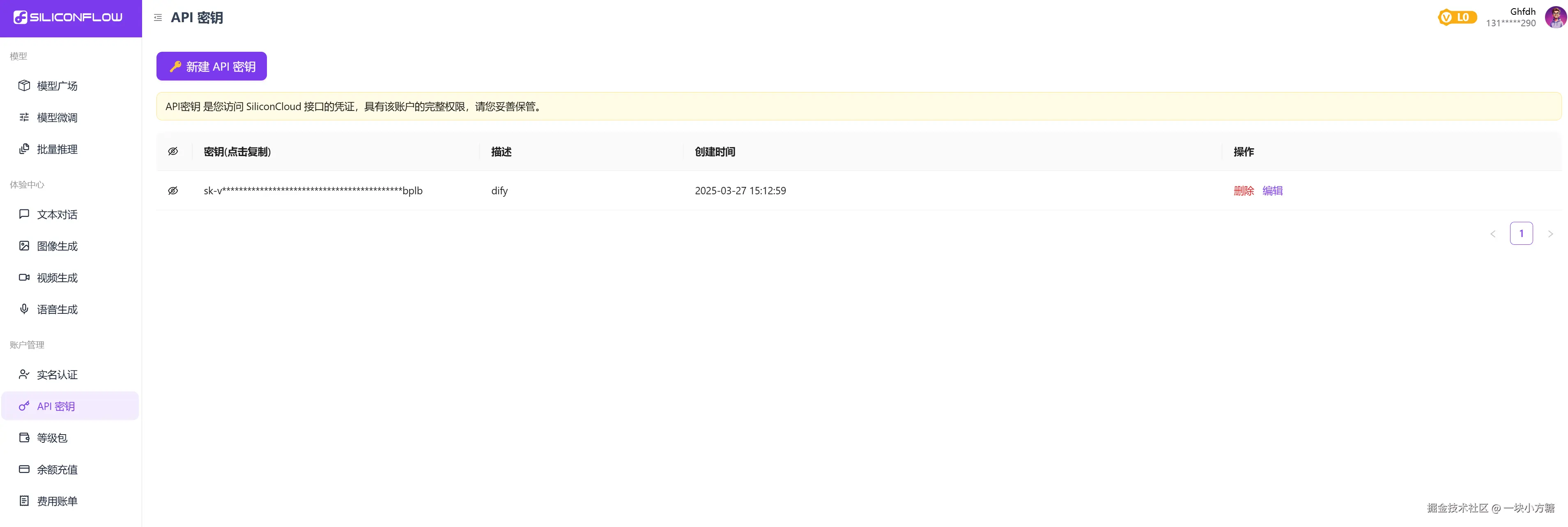The width and height of the screenshot is (1568, 527).
Task: Open 模型广场 cube icon in sidebar
Action: coord(24,85)
